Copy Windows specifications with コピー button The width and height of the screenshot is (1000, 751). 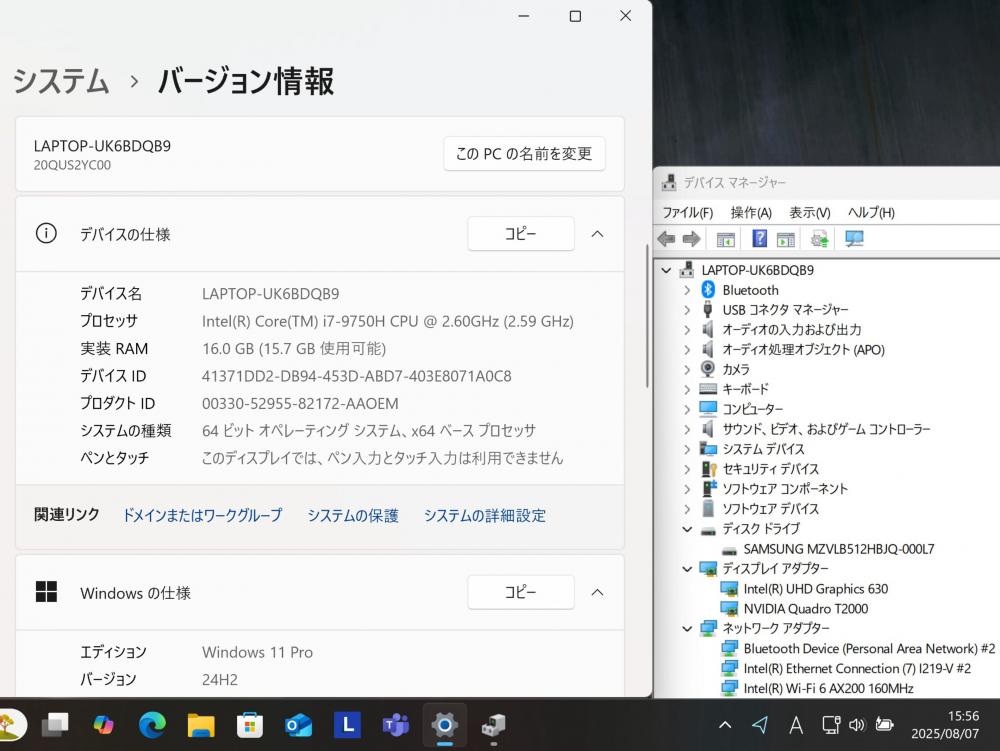[520, 592]
